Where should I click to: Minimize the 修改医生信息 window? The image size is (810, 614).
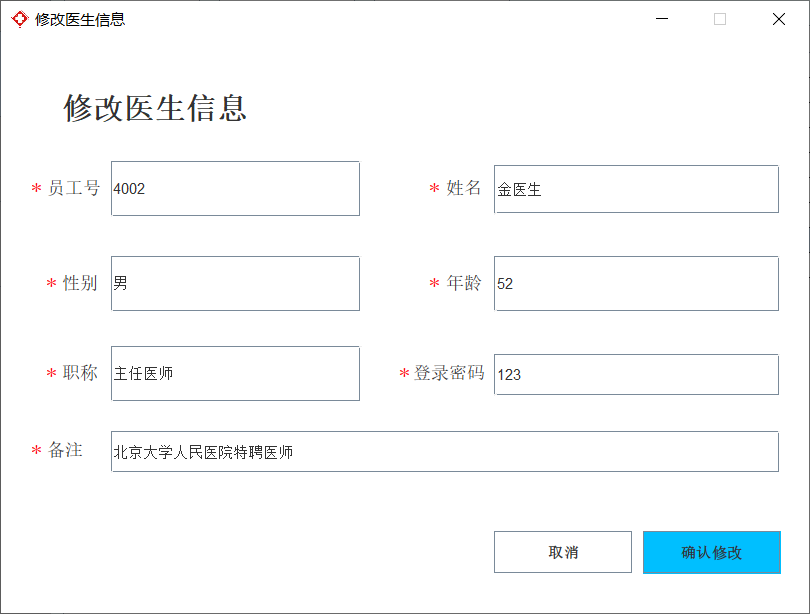coord(662,19)
